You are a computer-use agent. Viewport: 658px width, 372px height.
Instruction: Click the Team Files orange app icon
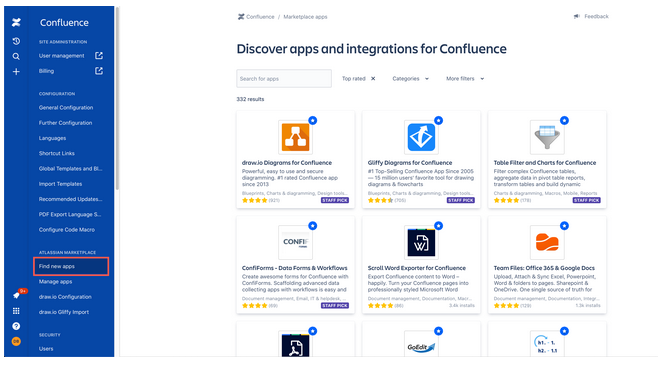tap(547, 242)
